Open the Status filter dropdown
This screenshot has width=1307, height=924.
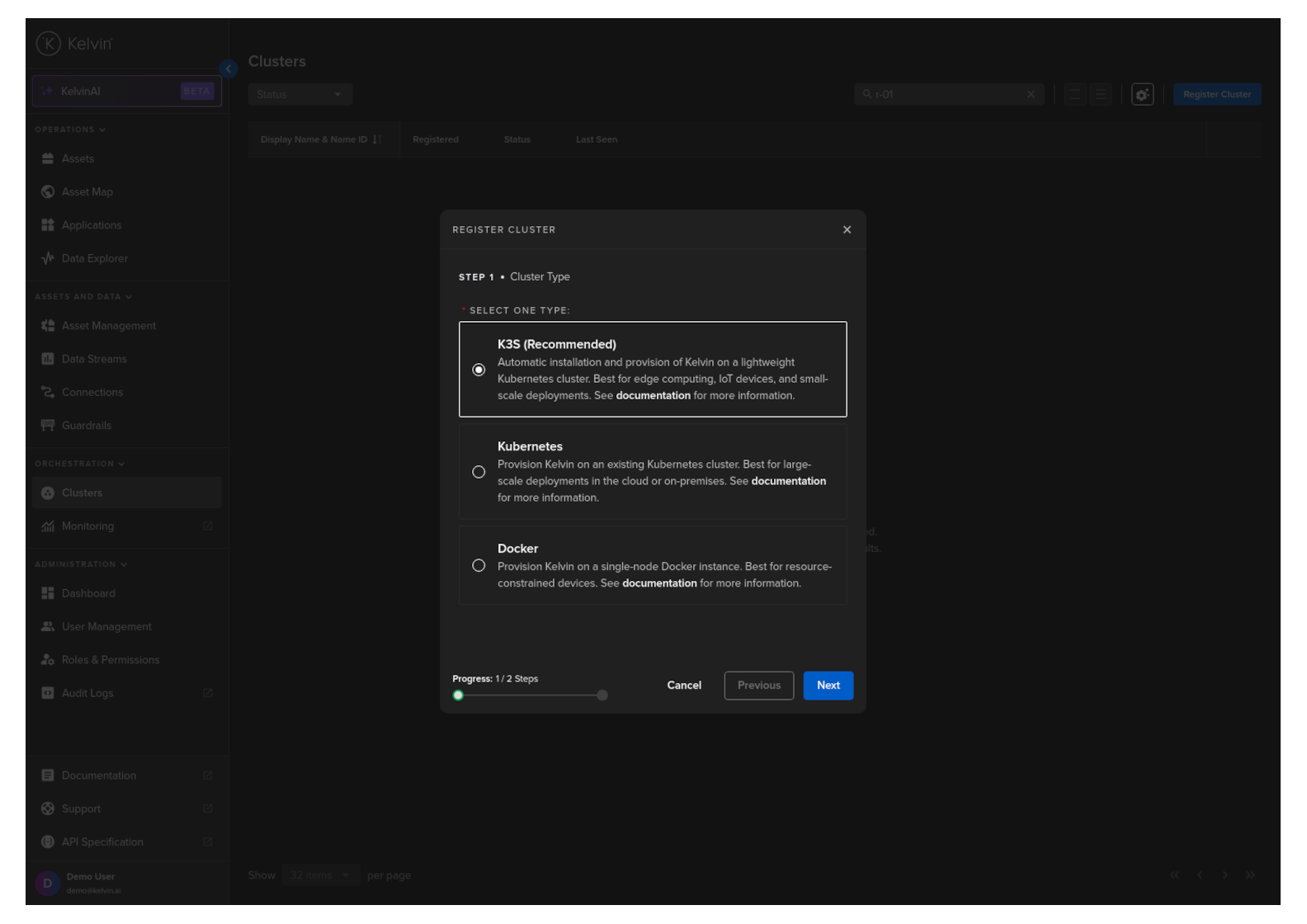[x=300, y=95]
